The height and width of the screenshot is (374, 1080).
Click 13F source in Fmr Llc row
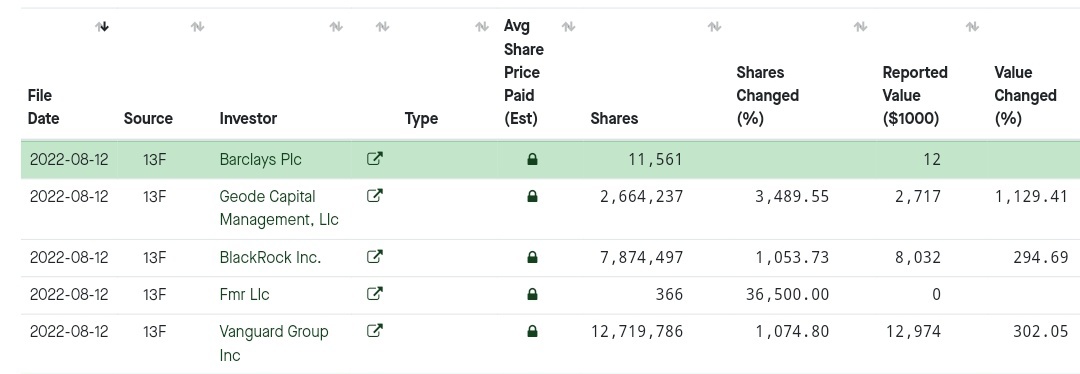pos(155,295)
